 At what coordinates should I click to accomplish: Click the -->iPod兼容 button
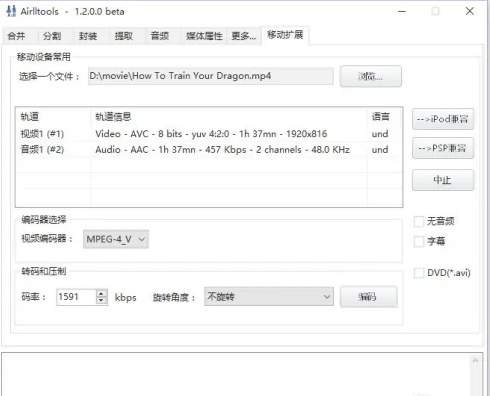tap(443, 119)
